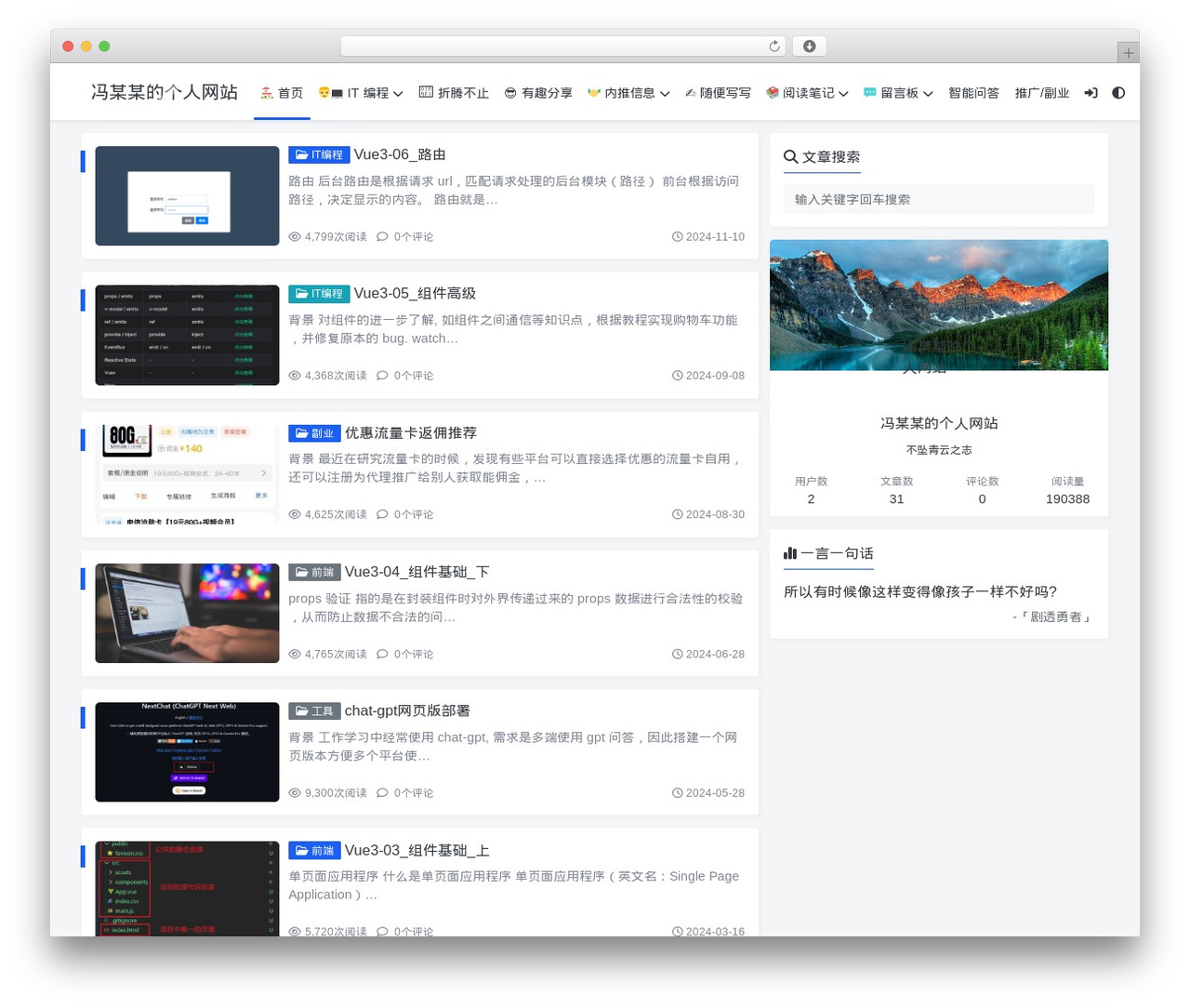The height and width of the screenshot is (1008, 1190).
Task: Click the comment bubble icon on Vue3-05 post
Action: coord(382,376)
